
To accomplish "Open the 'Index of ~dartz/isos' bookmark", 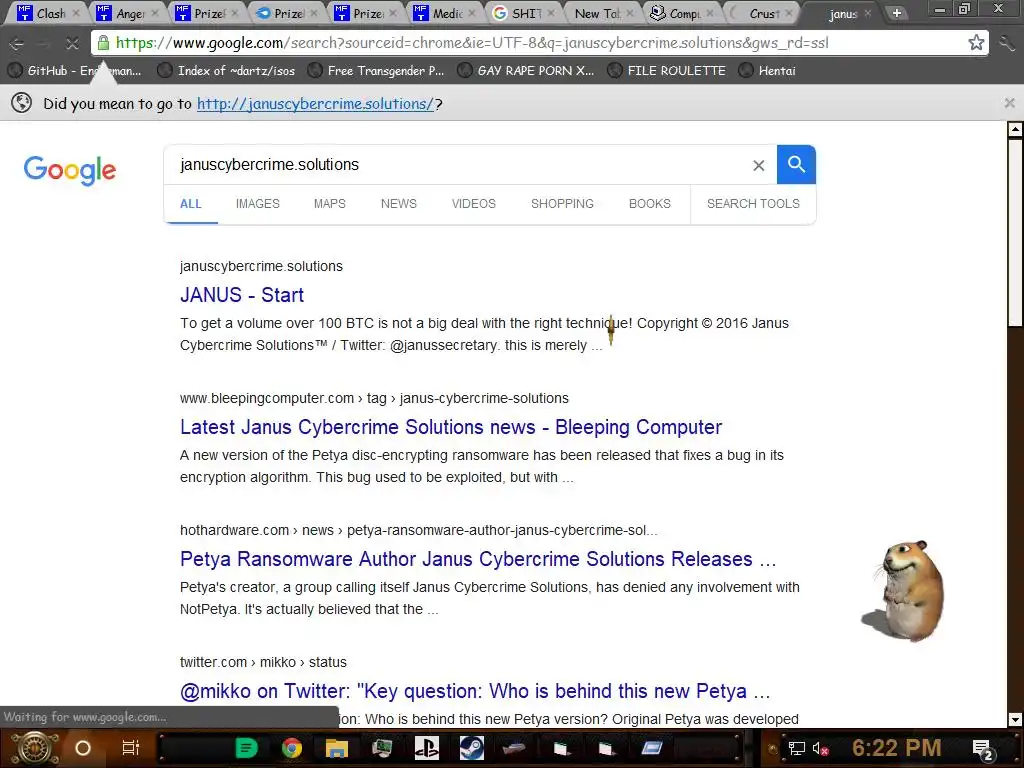I will pos(227,71).
